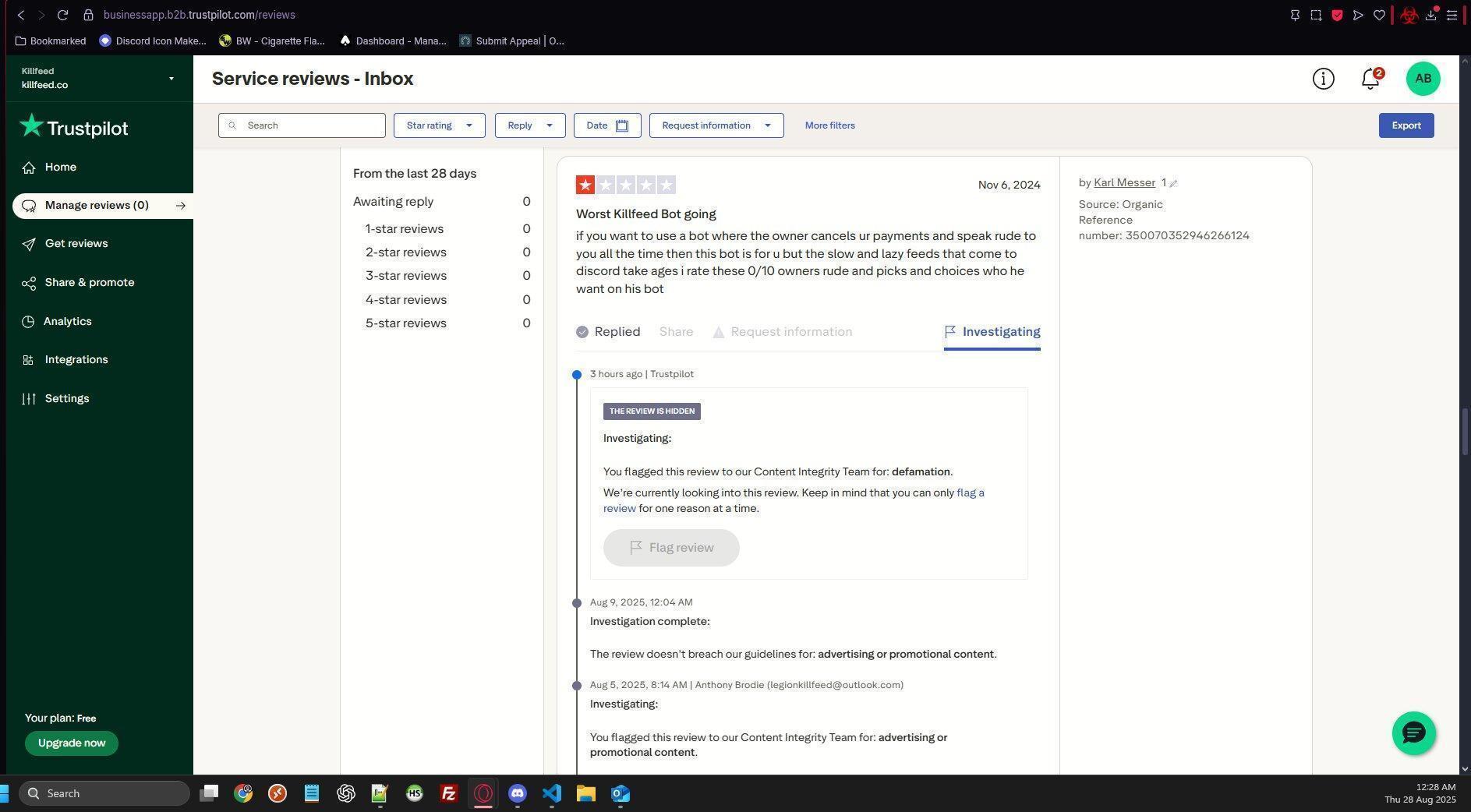Open Task View on the taskbar
1471x812 pixels.
(209, 793)
